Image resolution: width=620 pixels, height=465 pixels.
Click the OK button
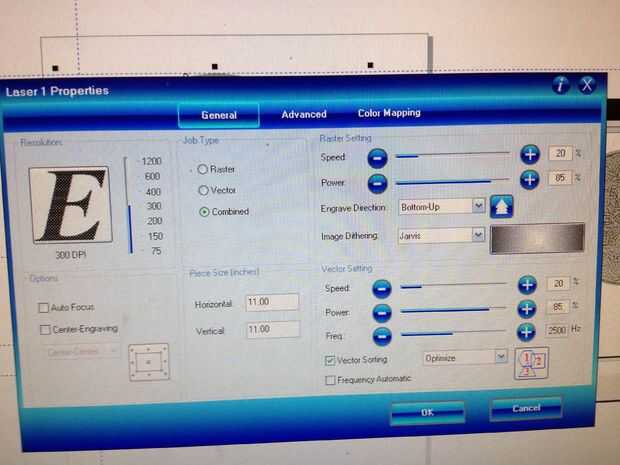427,412
